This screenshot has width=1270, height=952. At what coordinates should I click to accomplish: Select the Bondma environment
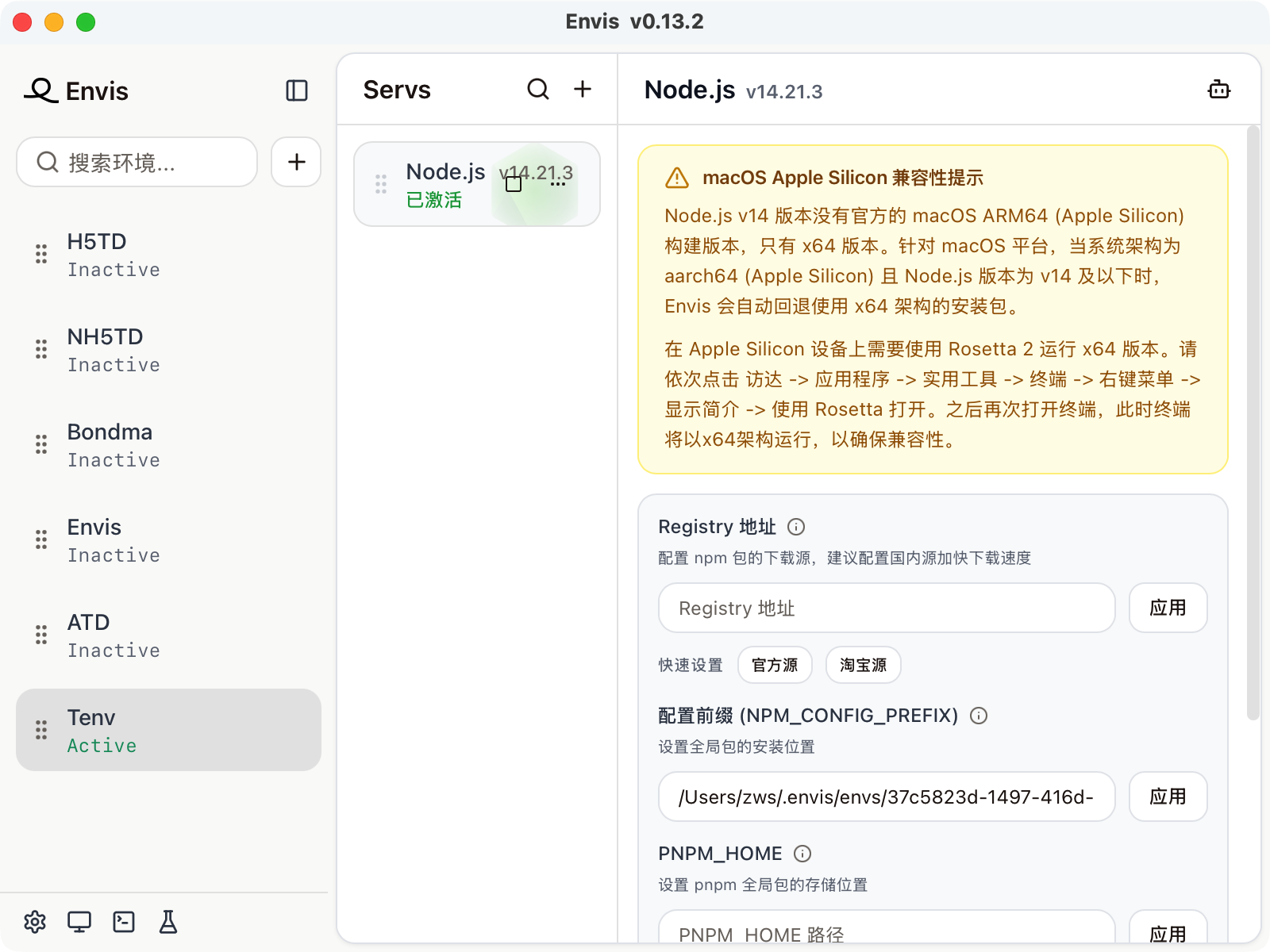168,444
